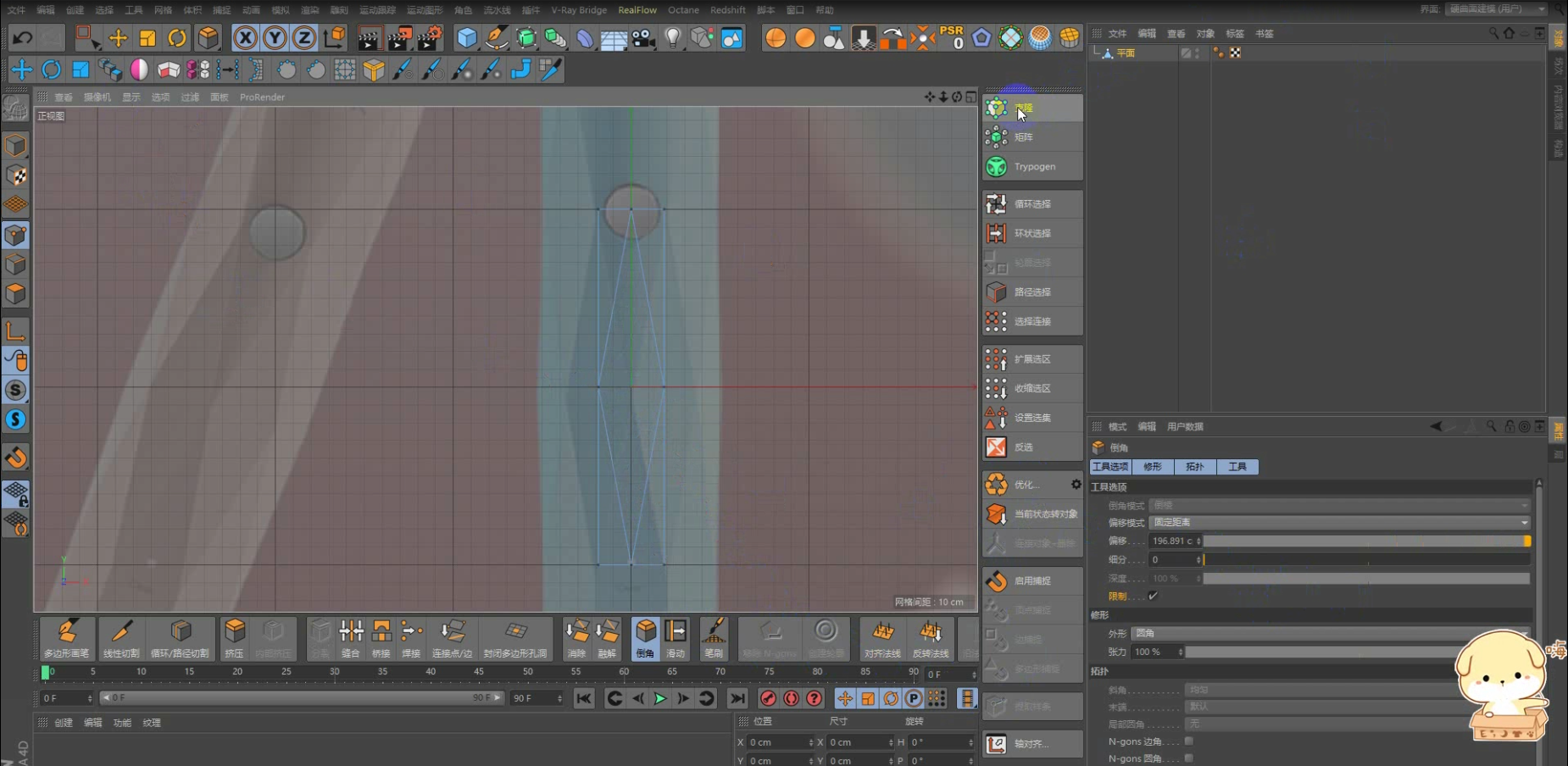Open the RealFlow menu
This screenshot has height=766, width=1568.
click(637, 10)
